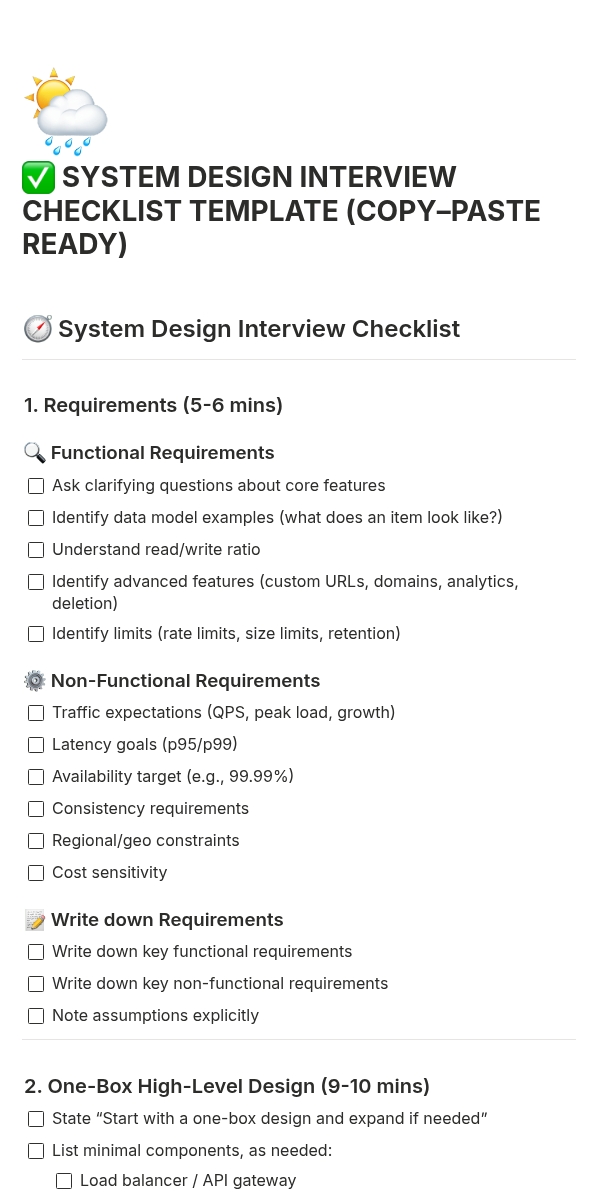Check "Load balancer / API gateway" sub-item
The height and width of the screenshot is (1200, 600).
point(64,1181)
